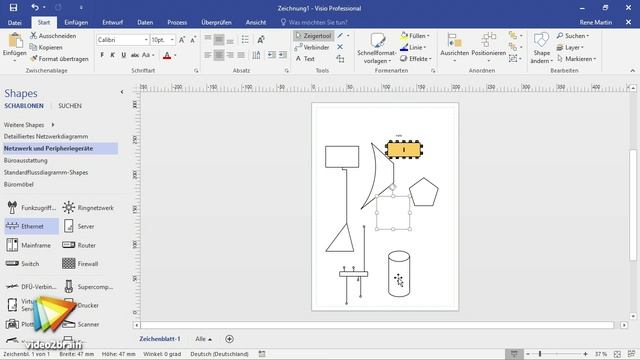Open Calibri font name dropdown

[x=146, y=40]
